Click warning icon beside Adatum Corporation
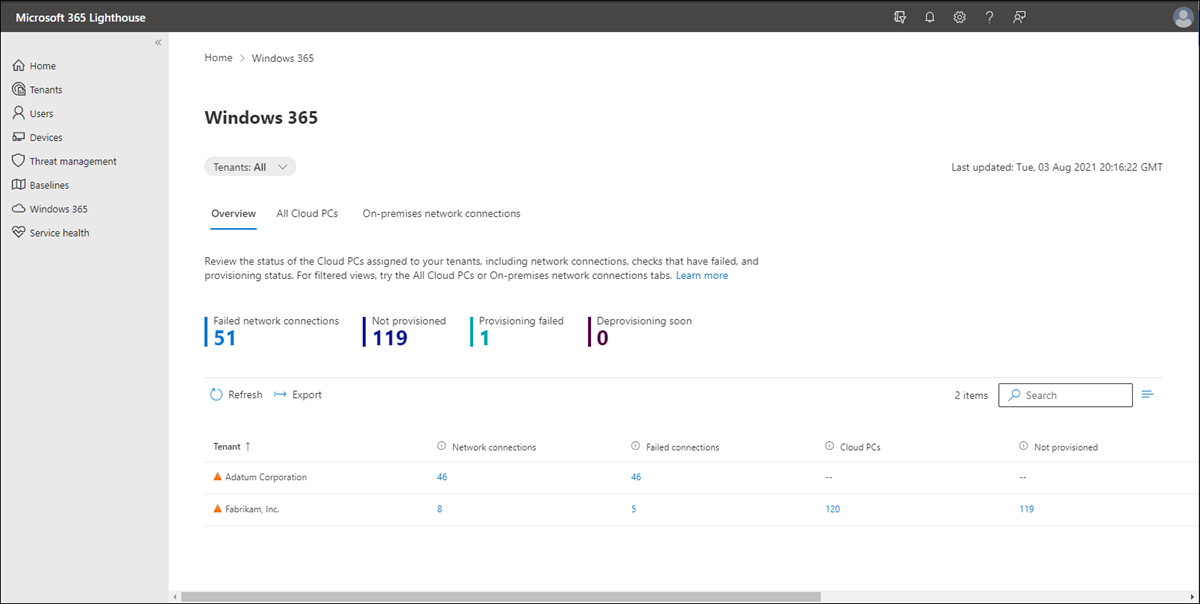This screenshot has width=1200, height=604. [x=217, y=477]
